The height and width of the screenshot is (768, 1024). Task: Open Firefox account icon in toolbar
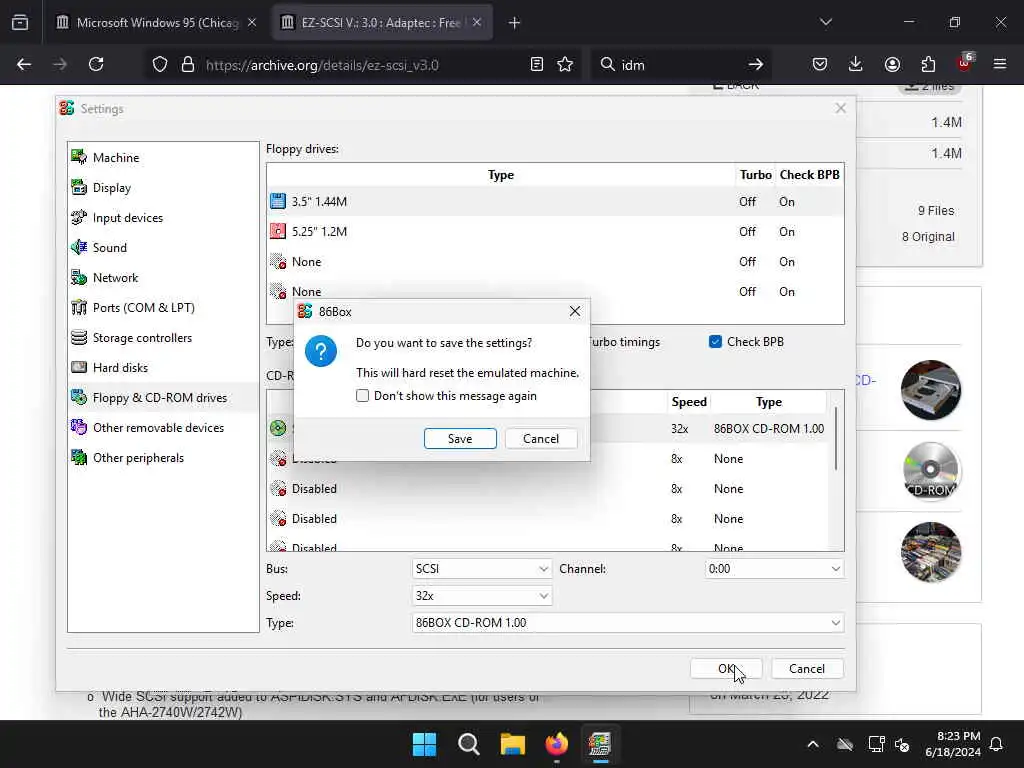pos(892,64)
